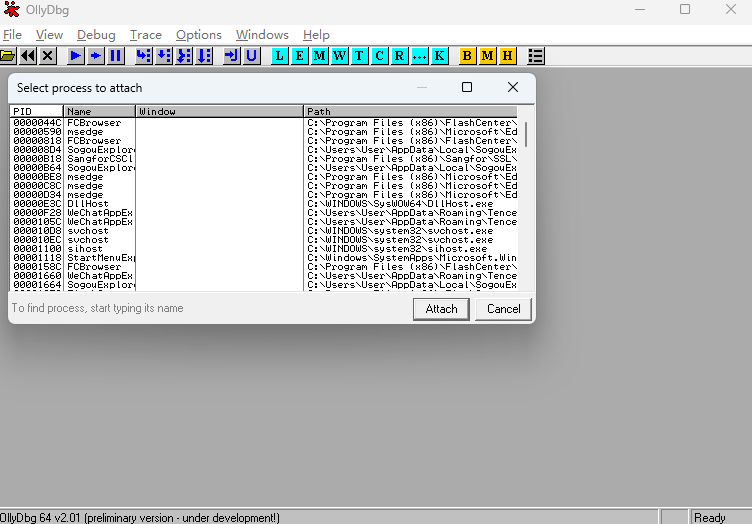The height and width of the screenshot is (524, 752).
Task: Select FCBrowser process with PID 00000818
Action: point(264,141)
